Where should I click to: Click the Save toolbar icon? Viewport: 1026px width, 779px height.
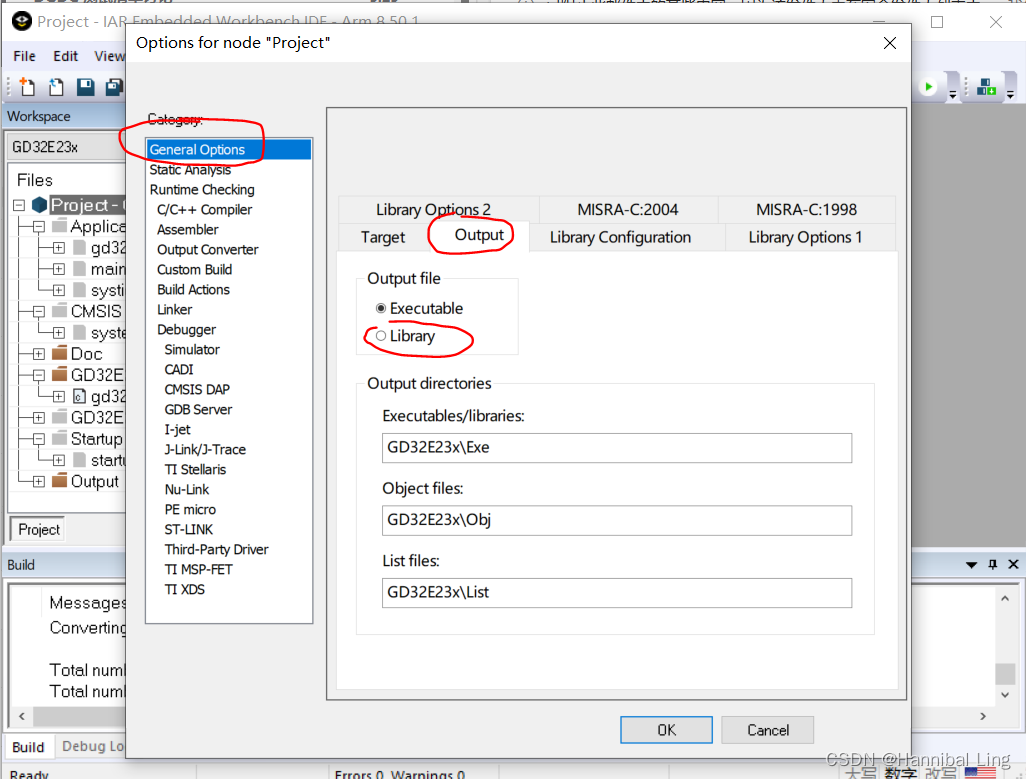tap(85, 87)
